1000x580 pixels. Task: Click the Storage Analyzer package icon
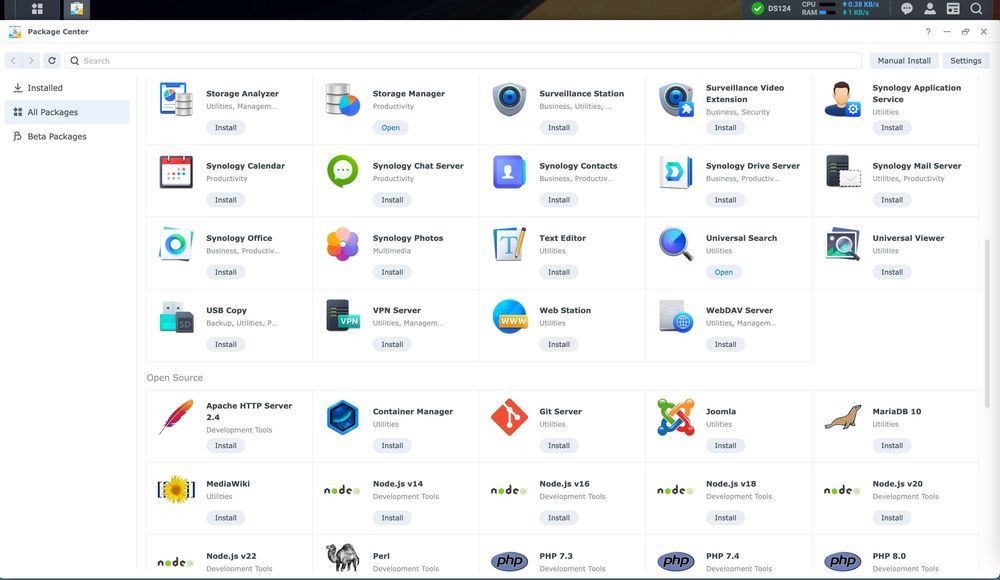[x=176, y=100]
